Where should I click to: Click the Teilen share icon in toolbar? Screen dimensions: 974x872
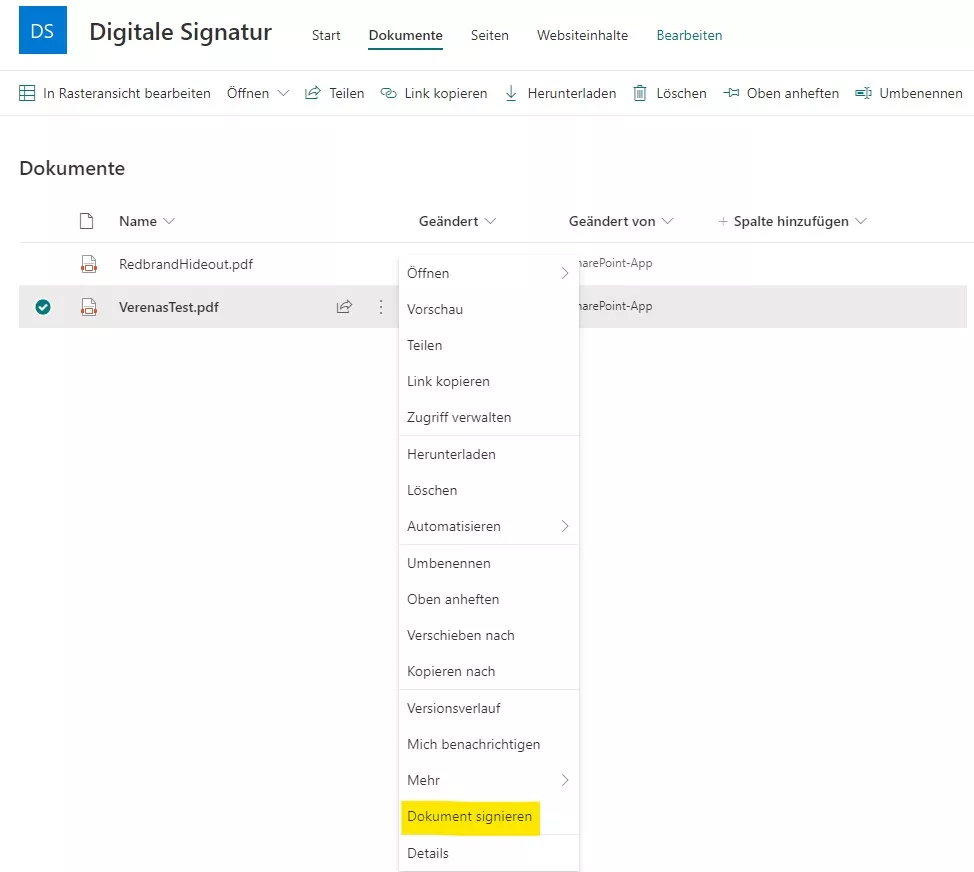point(315,93)
